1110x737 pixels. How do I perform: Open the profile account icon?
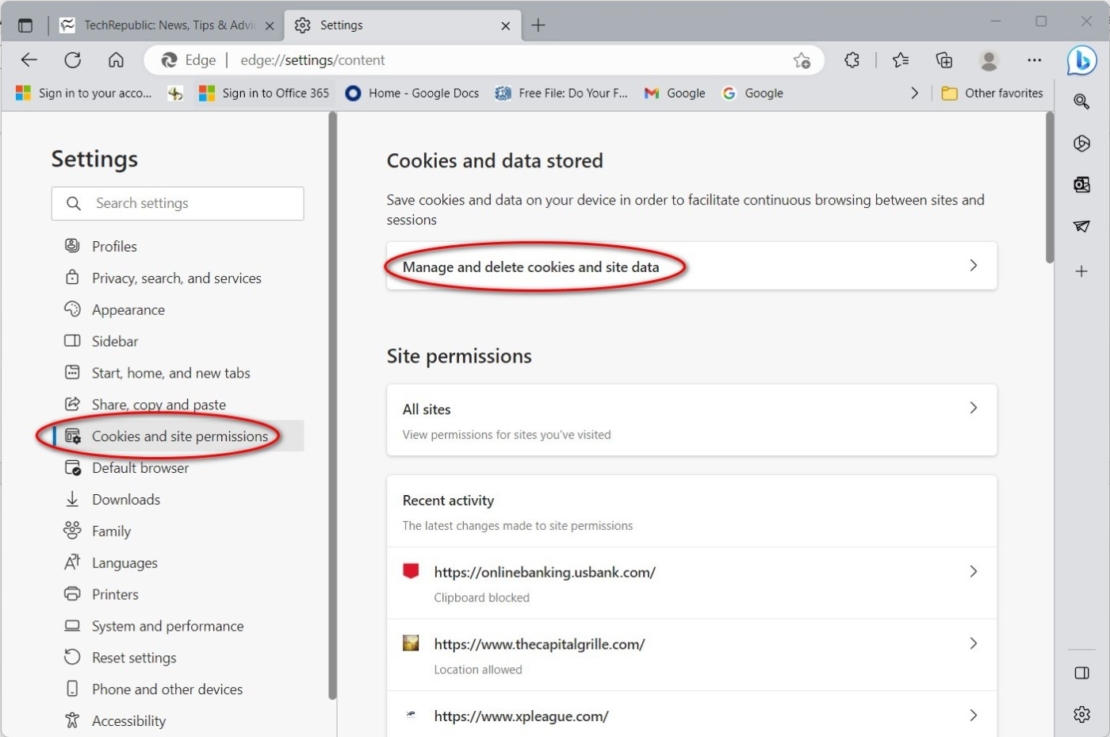pos(988,60)
